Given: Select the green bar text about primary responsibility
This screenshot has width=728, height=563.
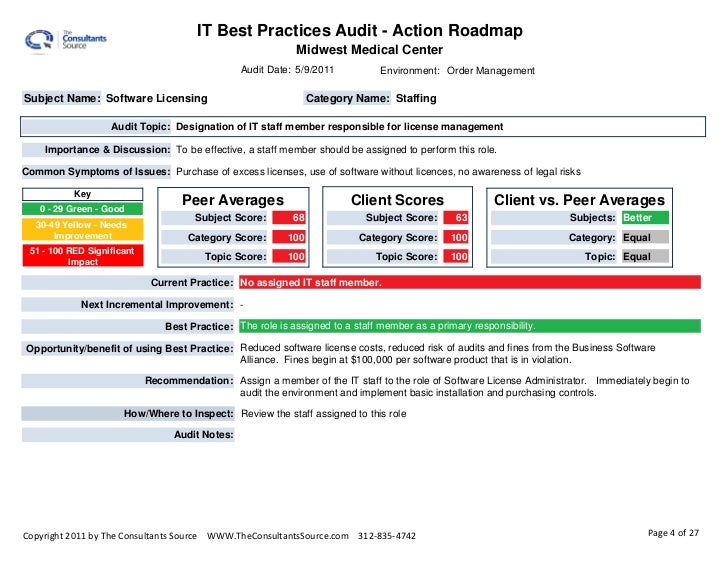Looking at the screenshot, I should (x=470, y=326).
